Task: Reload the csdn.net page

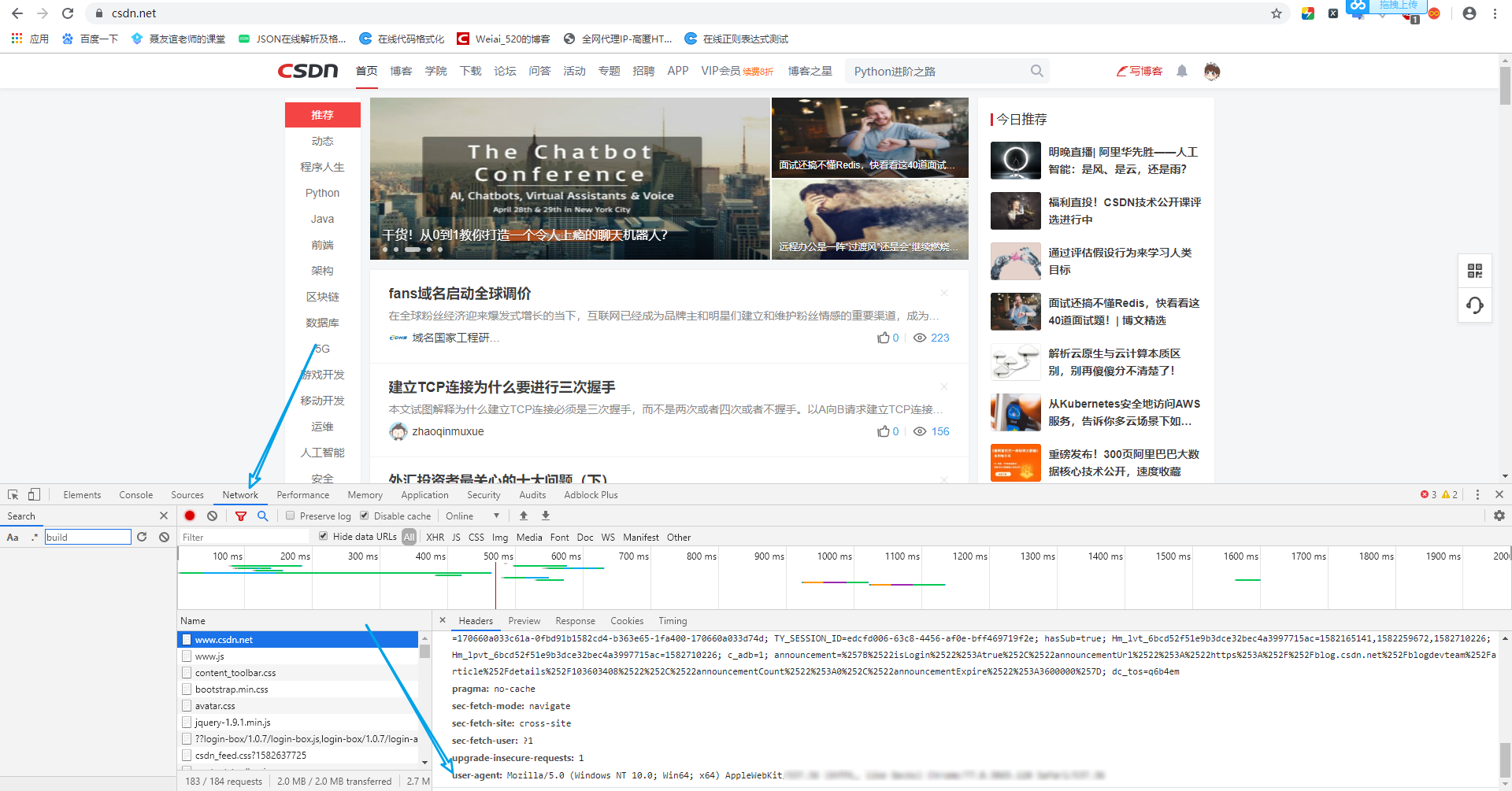Action: 68,13
